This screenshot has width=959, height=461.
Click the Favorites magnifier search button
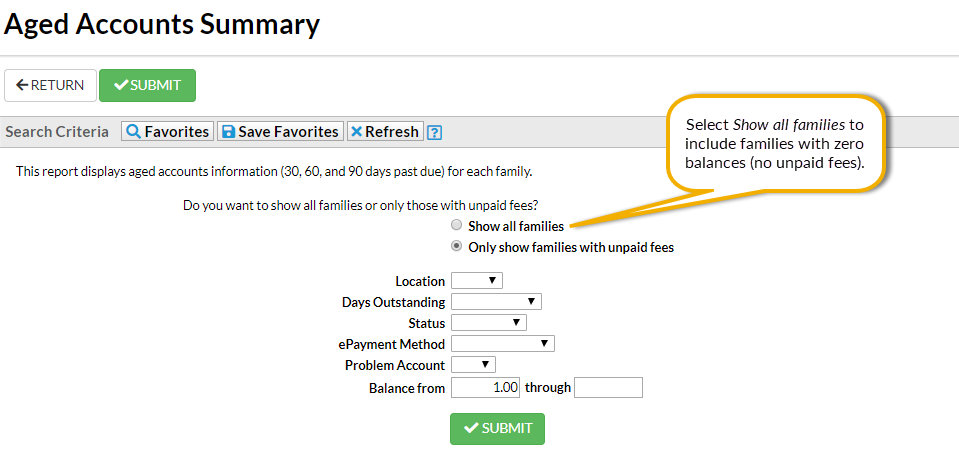pos(168,132)
